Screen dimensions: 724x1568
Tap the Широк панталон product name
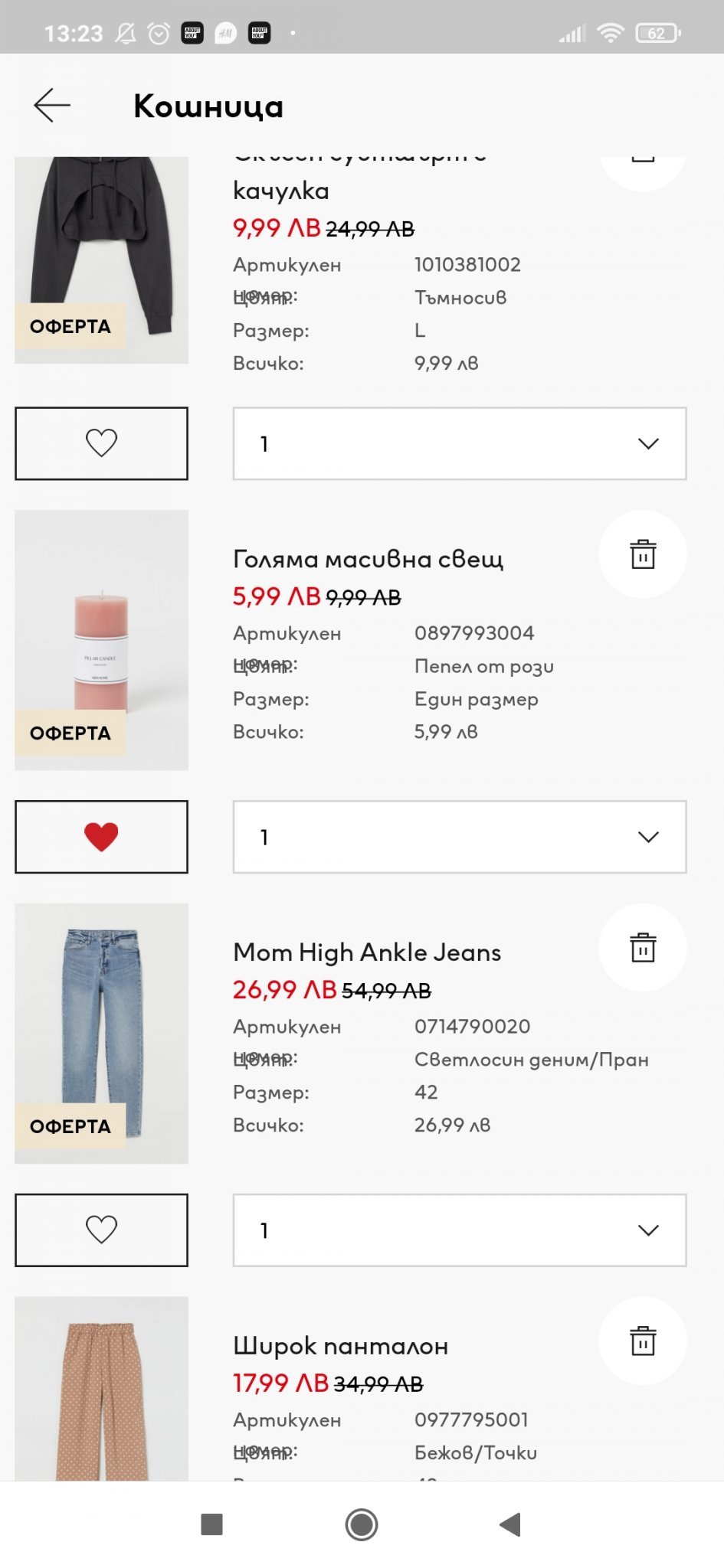340,1346
